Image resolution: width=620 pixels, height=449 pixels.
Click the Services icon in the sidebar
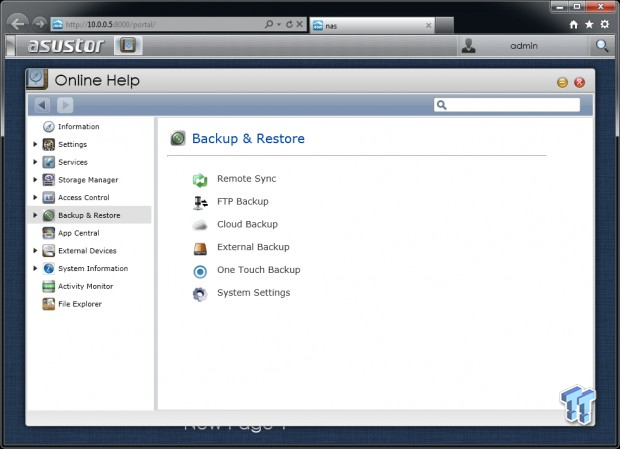click(x=49, y=162)
